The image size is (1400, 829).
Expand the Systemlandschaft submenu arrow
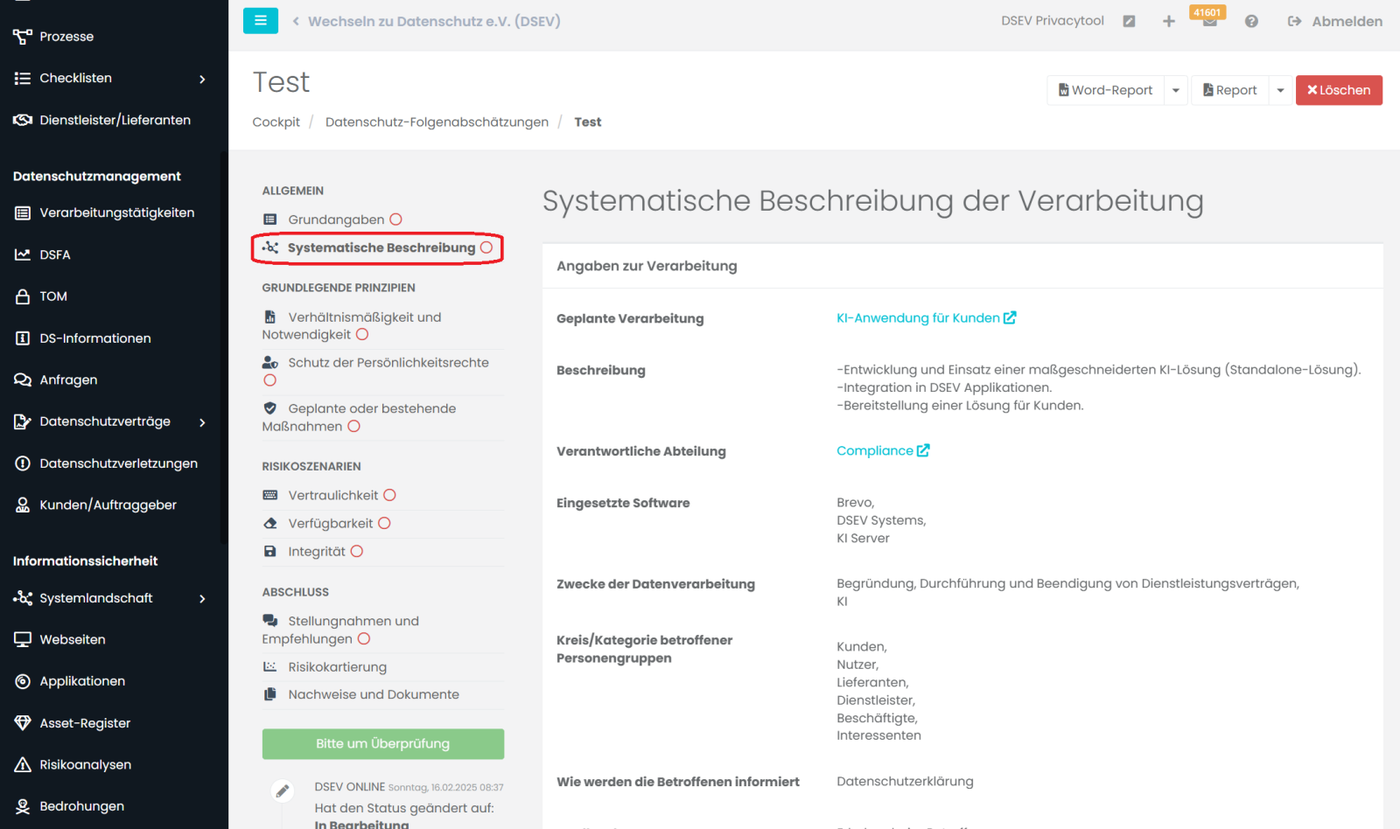click(202, 599)
